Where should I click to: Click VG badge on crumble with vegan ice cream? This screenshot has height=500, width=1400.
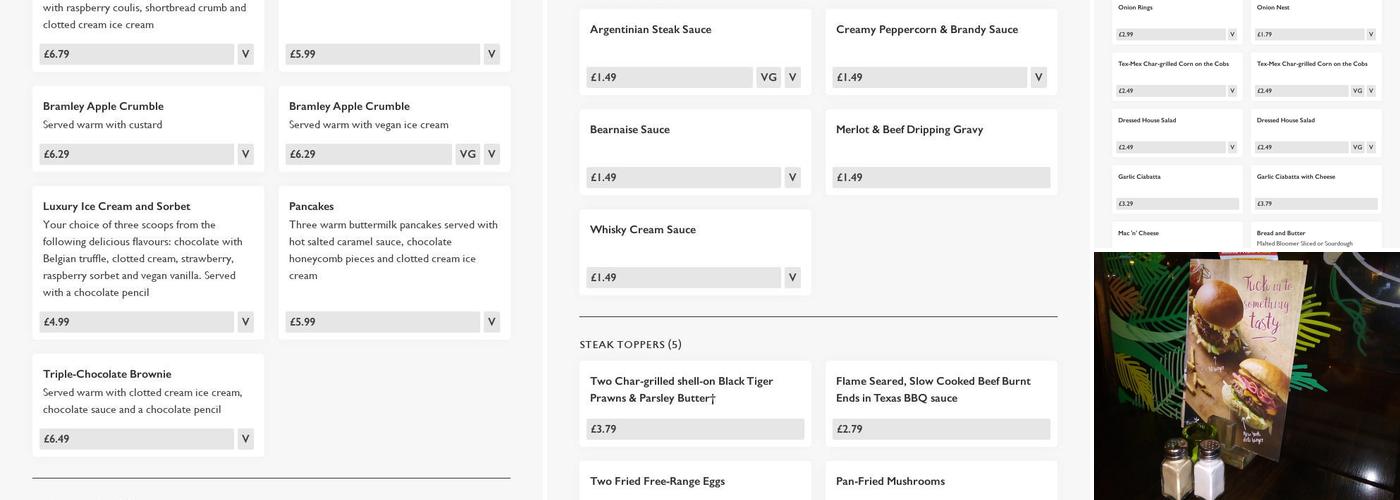(467, 154)
